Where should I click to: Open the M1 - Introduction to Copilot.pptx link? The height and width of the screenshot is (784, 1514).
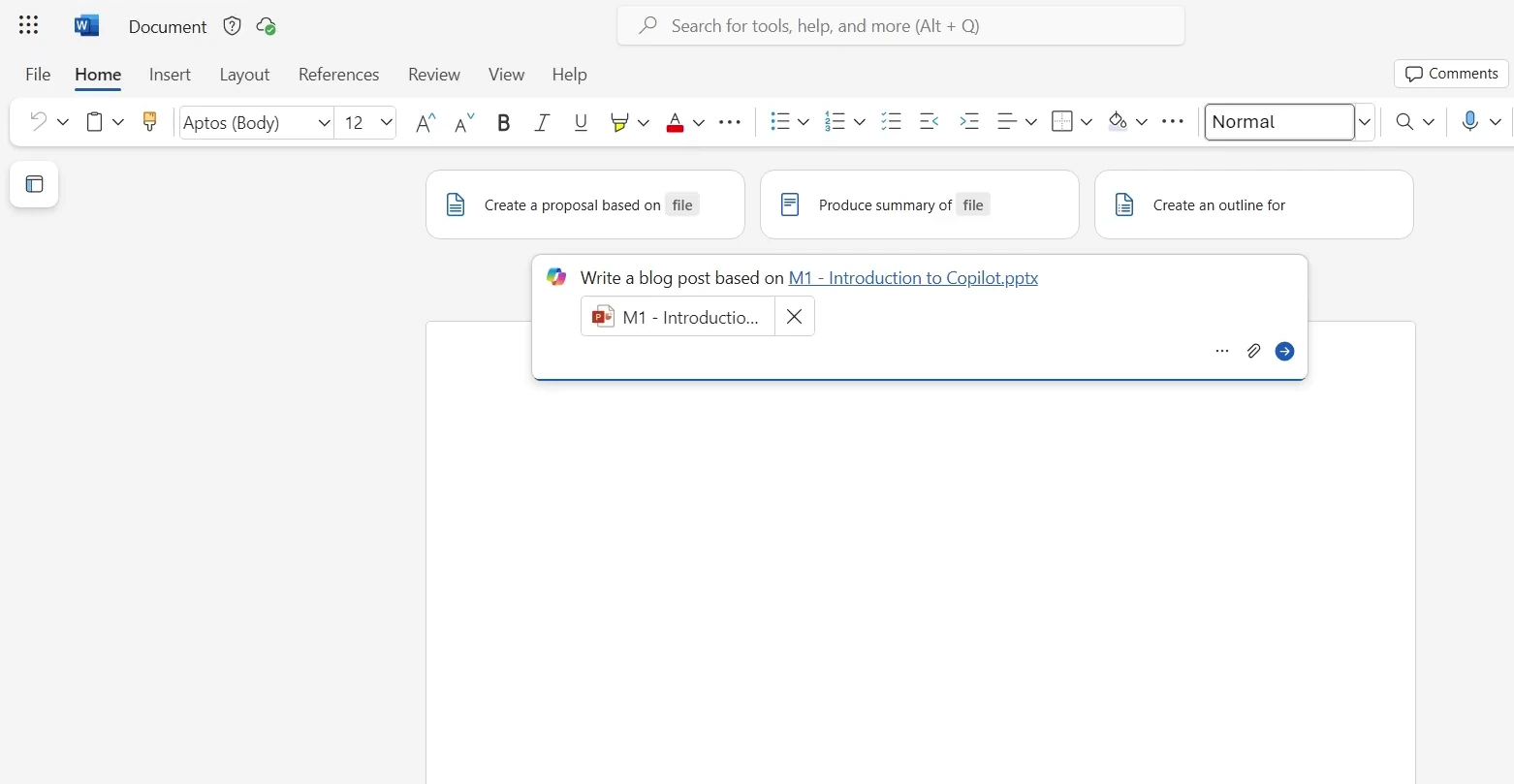913,278
